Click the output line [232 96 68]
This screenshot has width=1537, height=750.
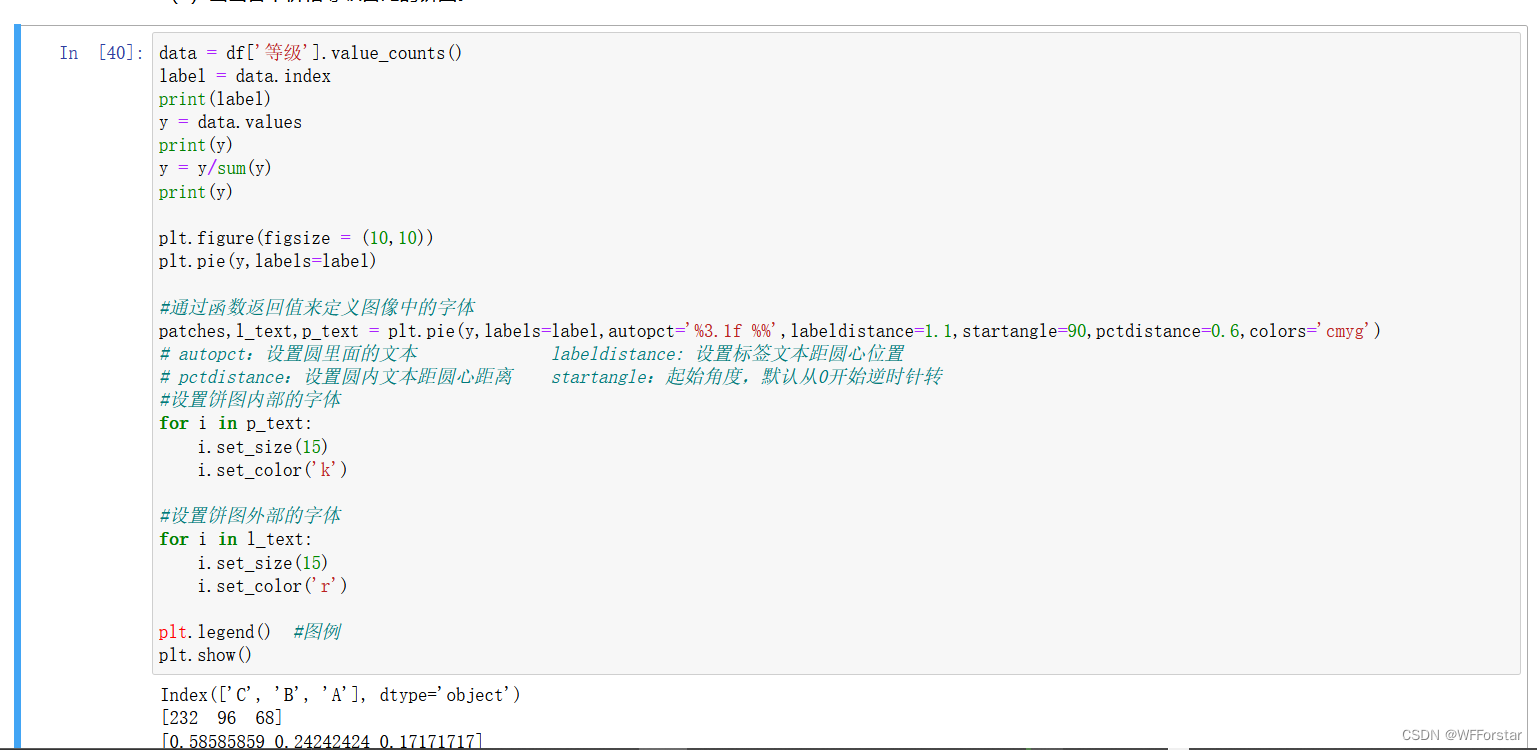tap(222, 718)
